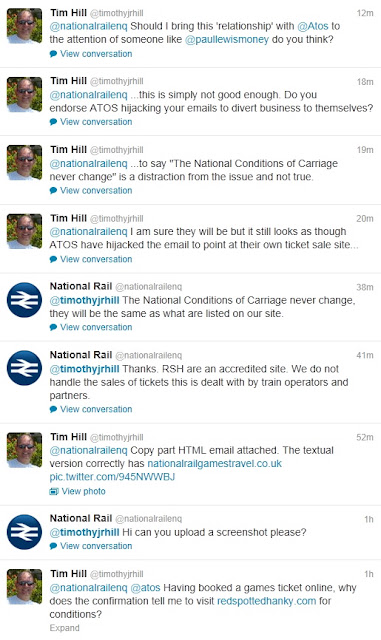Open Tim Hill's avatar on the 12m tweet
381x640 pixels.
(x=25, y=26)
